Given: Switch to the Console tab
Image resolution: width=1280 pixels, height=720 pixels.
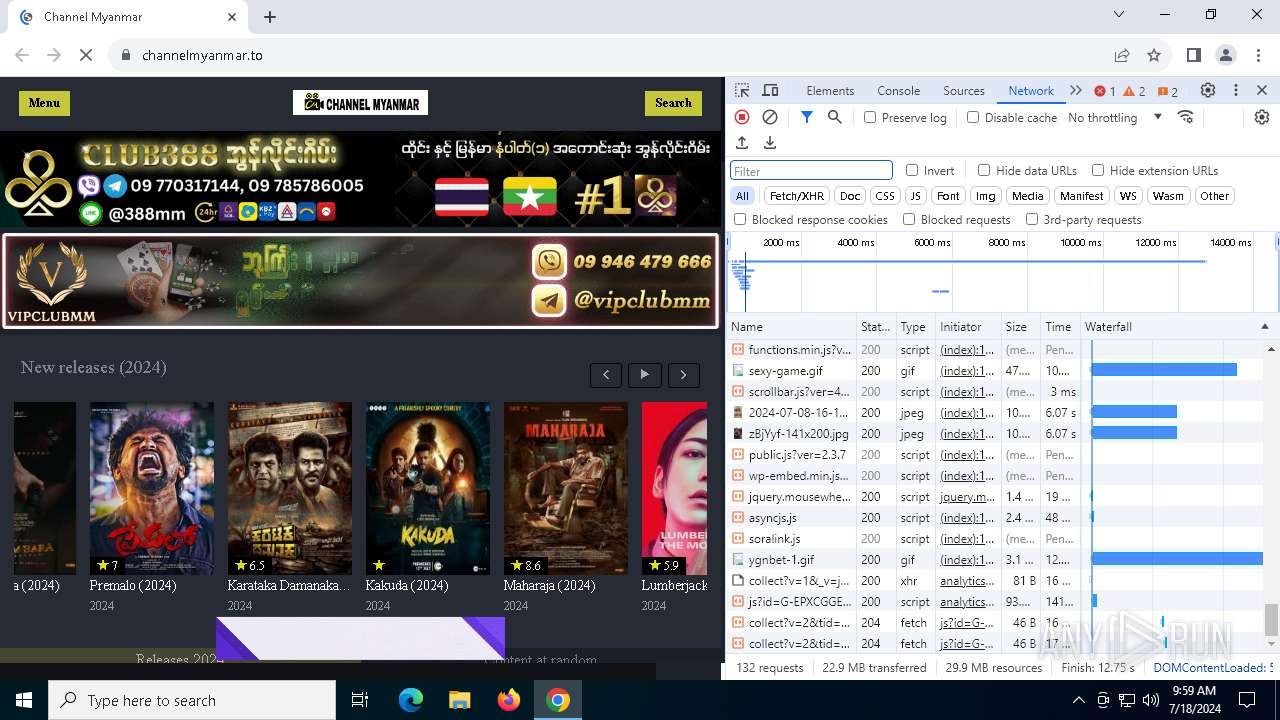Looking at the screenshot, I should (898, 90).
